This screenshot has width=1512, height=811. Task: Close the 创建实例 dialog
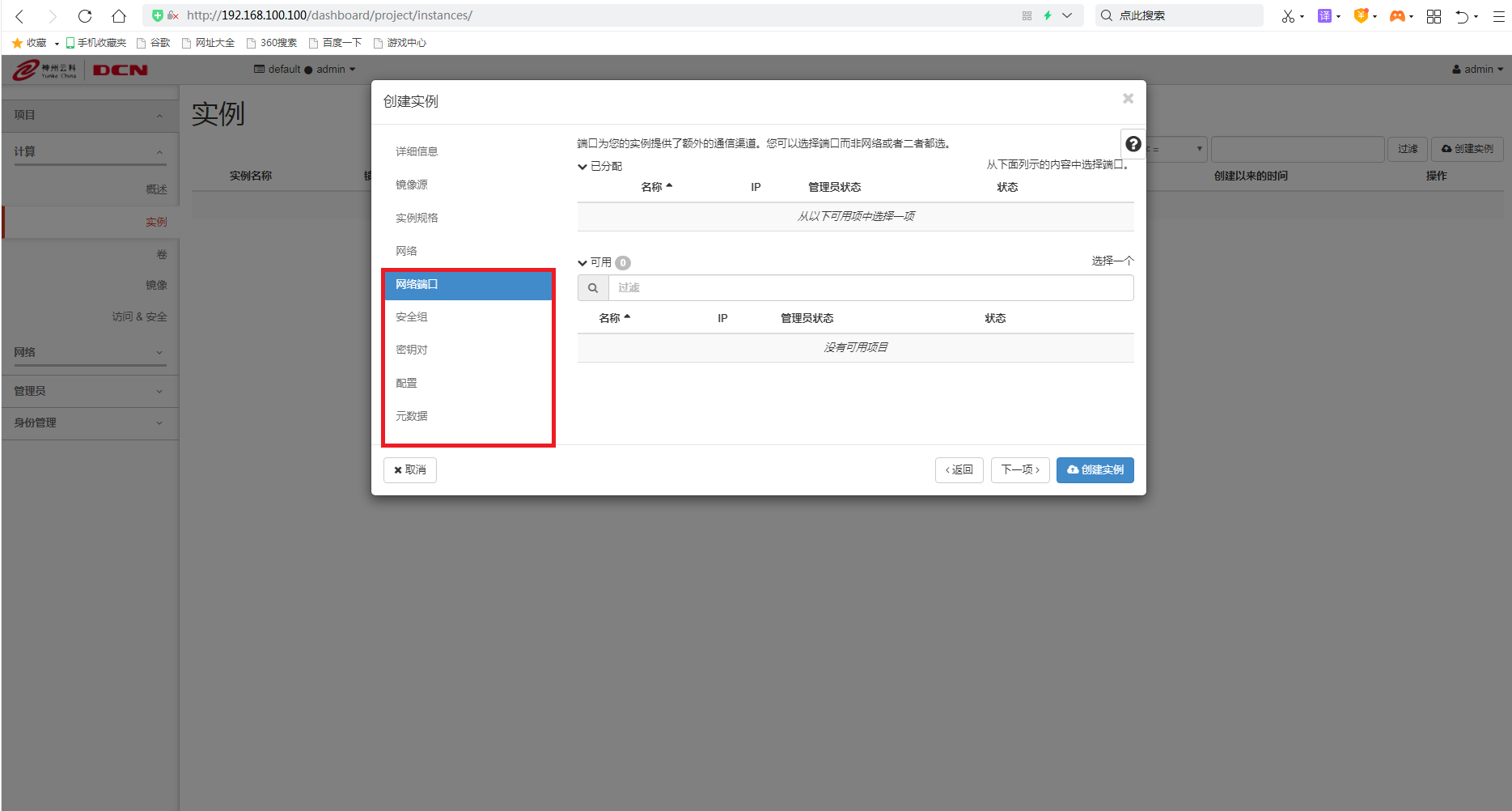(x=1128, y=99)
